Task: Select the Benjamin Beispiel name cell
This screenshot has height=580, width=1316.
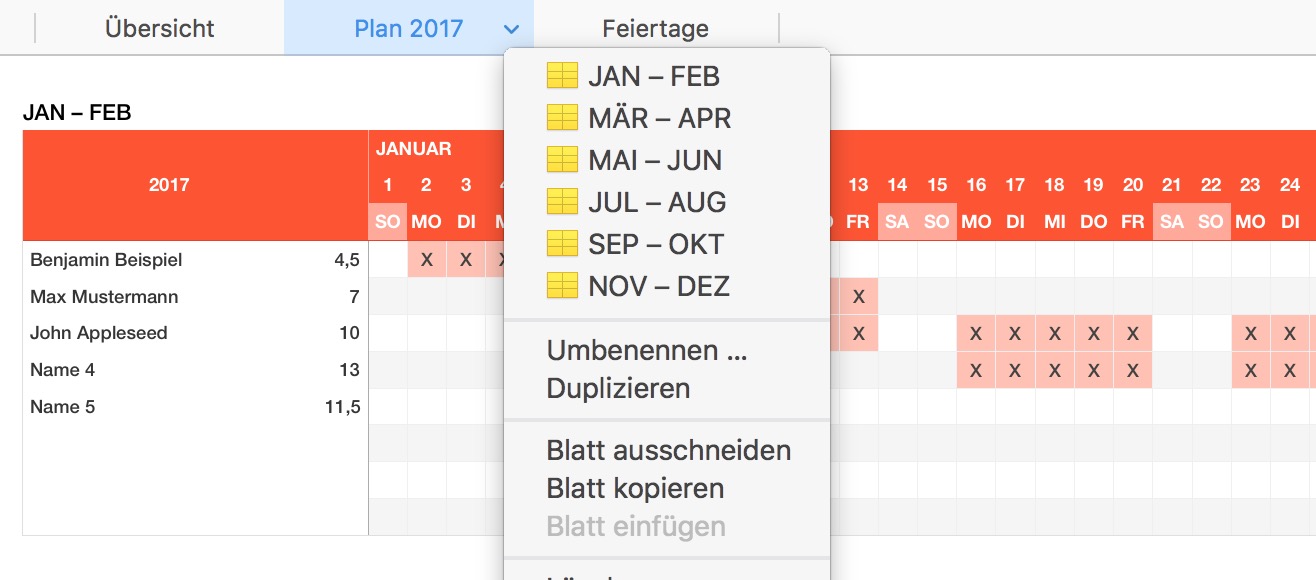Action: [x=106, y=260]
